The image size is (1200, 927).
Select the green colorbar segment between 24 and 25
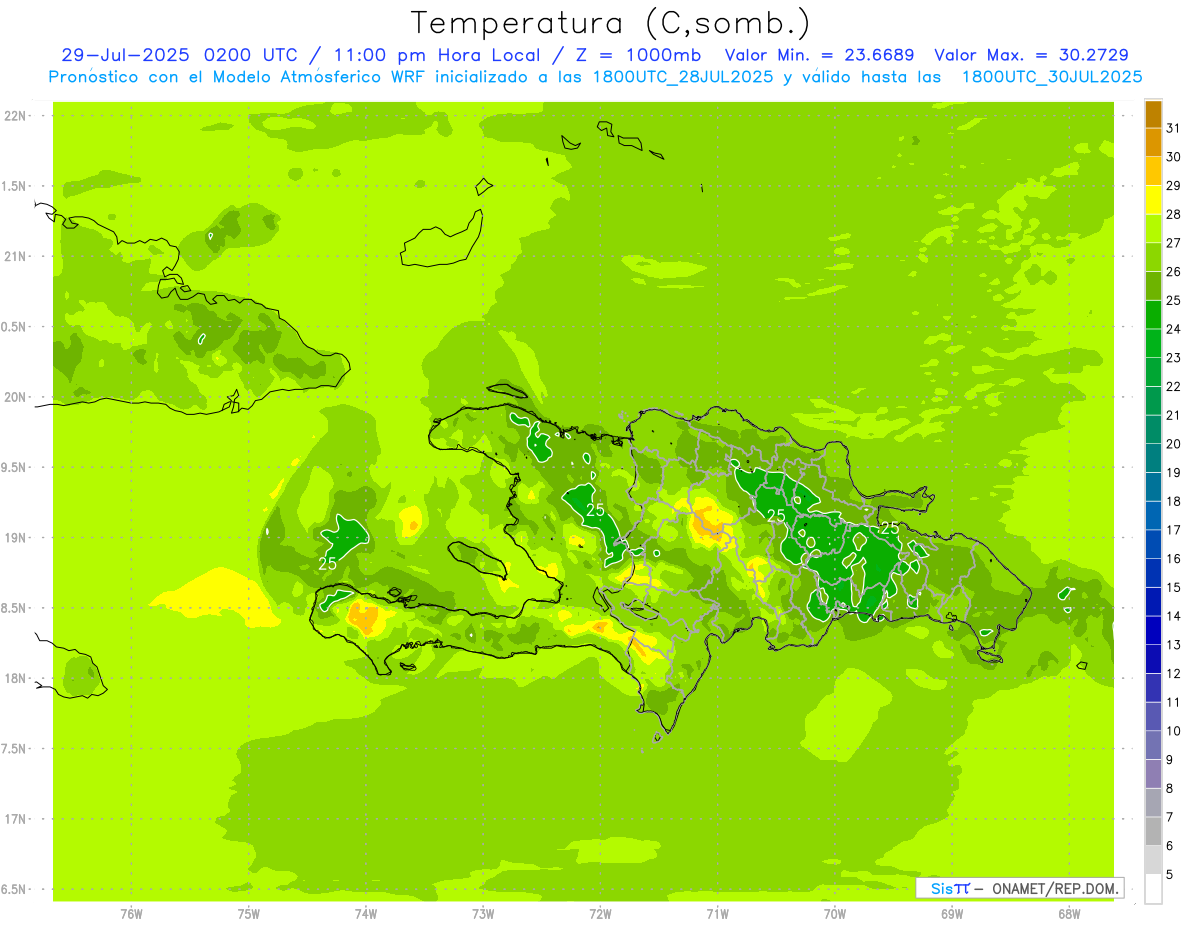(x=1153, y=315)
